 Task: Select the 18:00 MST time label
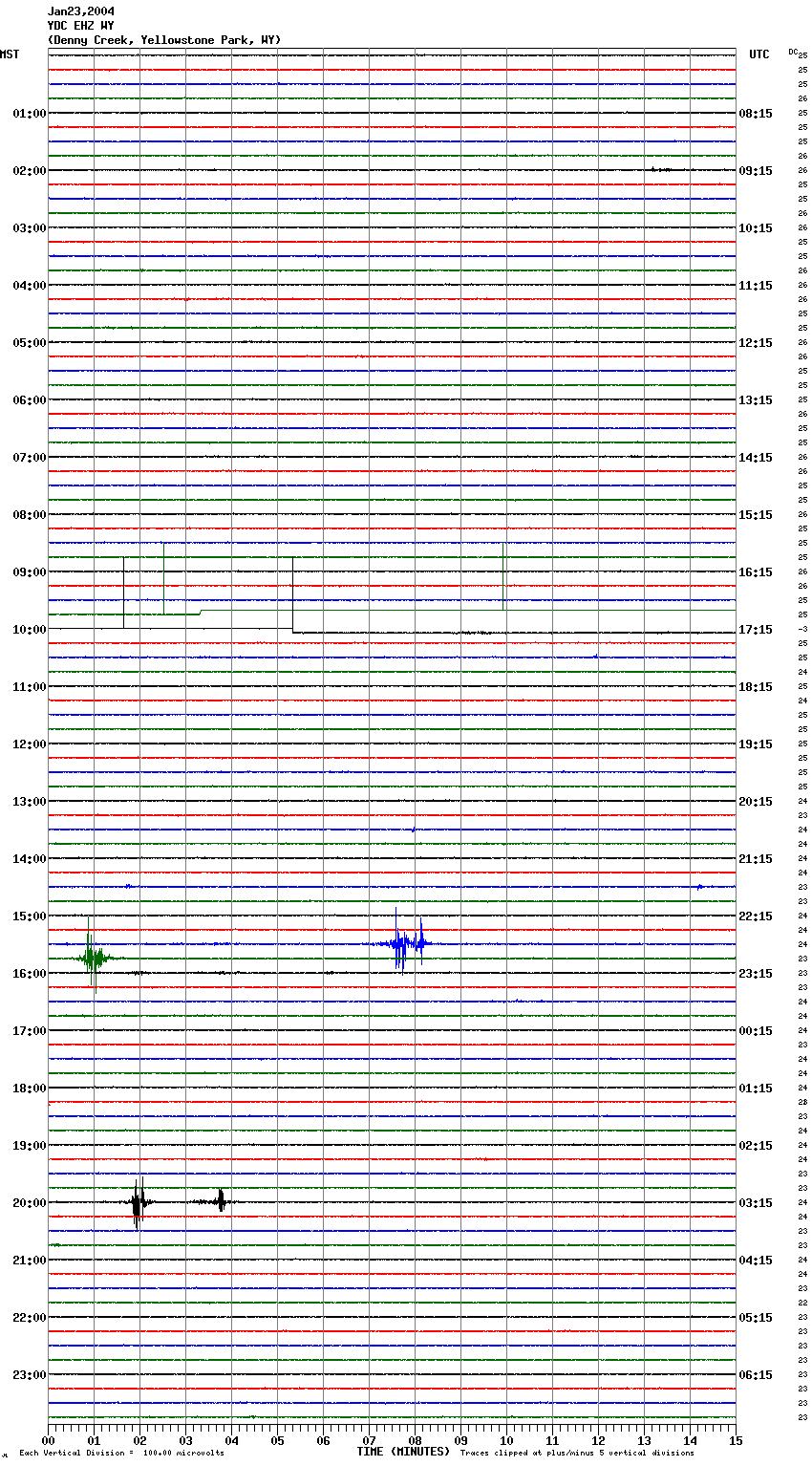pyautogui.click(x=30, y=1089)
